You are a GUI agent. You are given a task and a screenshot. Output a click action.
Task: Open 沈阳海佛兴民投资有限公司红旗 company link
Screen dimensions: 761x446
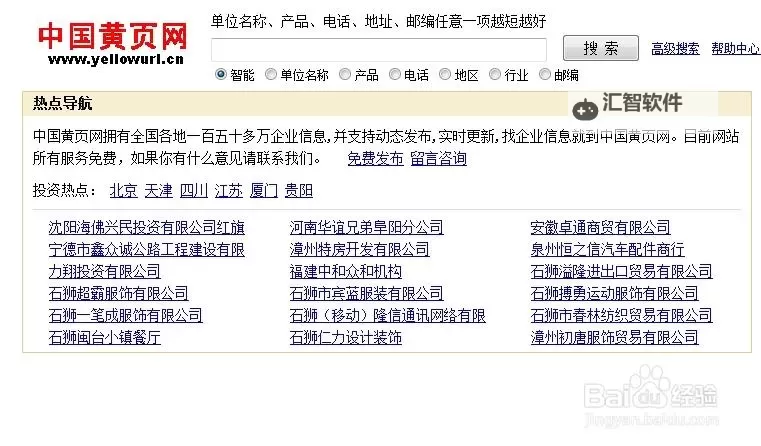coord(147,227)
